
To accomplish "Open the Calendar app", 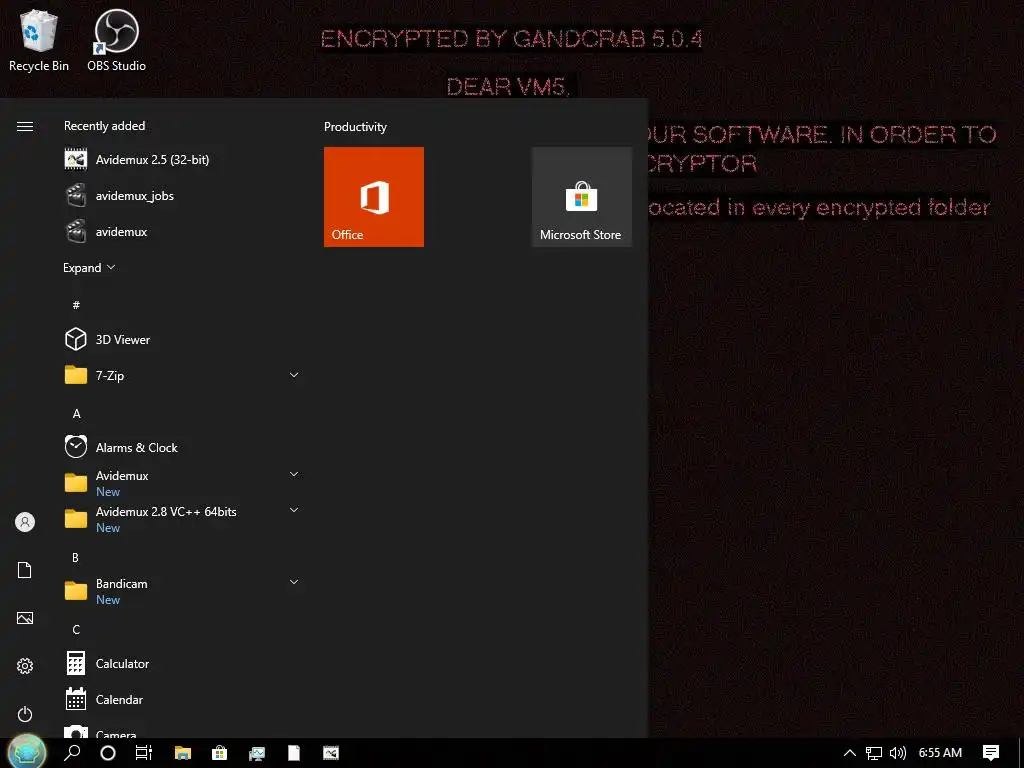I will pos(182,699).
